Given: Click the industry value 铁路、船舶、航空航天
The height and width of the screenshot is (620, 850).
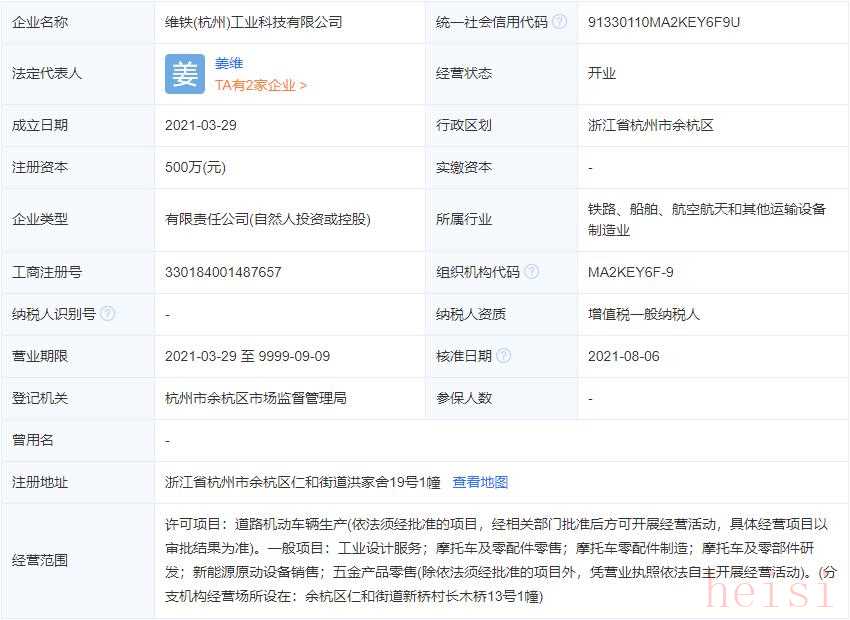Looking at the screenshot, I should [x=707, y=209].
